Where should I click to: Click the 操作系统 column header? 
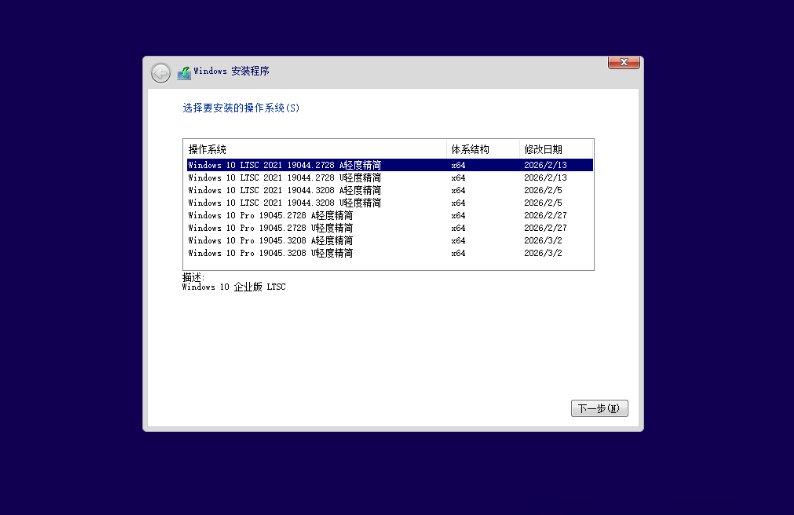pos(314,149)
